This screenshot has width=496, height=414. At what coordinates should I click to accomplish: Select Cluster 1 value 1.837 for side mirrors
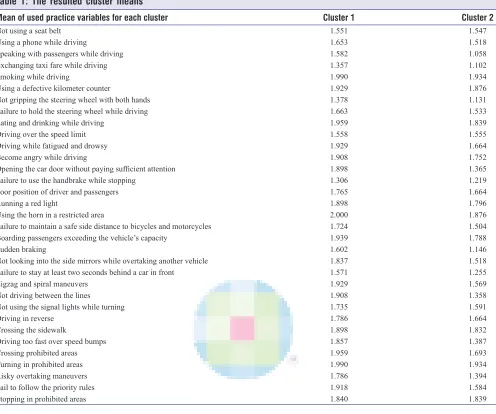[339, 261]
